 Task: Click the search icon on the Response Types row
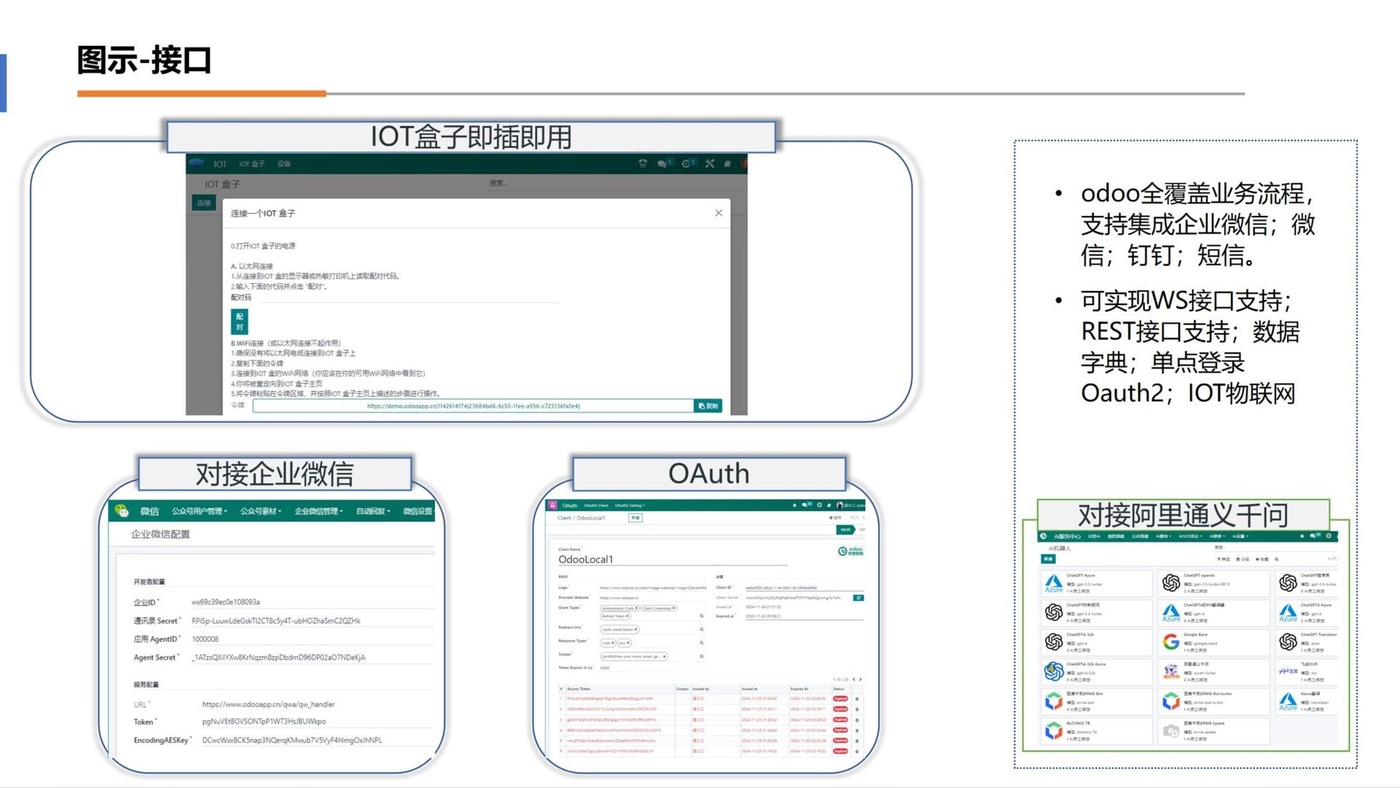702,643
